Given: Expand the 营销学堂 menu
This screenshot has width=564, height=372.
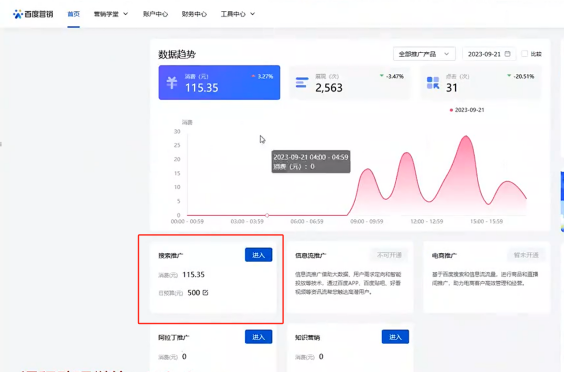Looking at the screenshot, I should [x=111, y=14].
